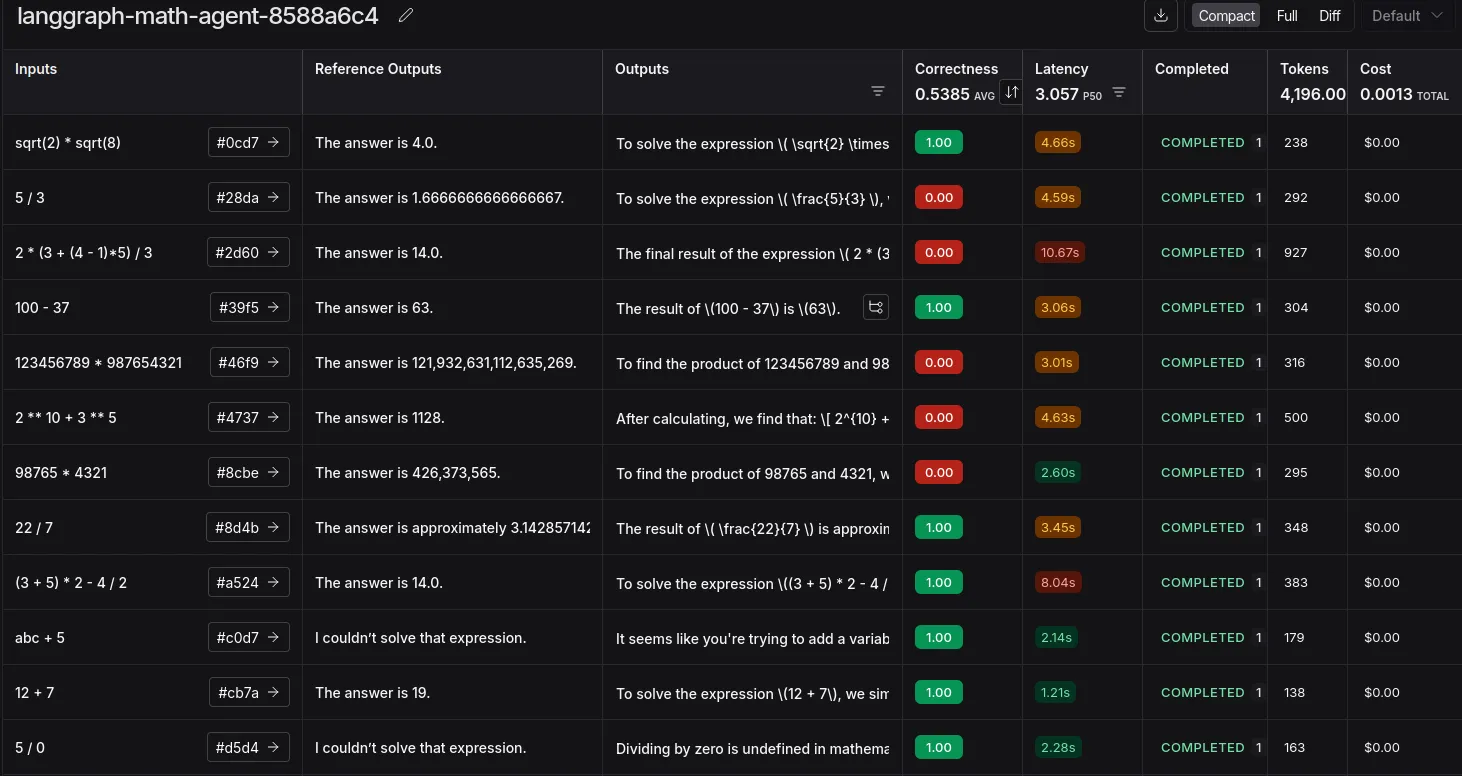This screenshot has width=1462, height=776.
Task: Click the pencil icon to rename experiment
Action: pos(405,15)
